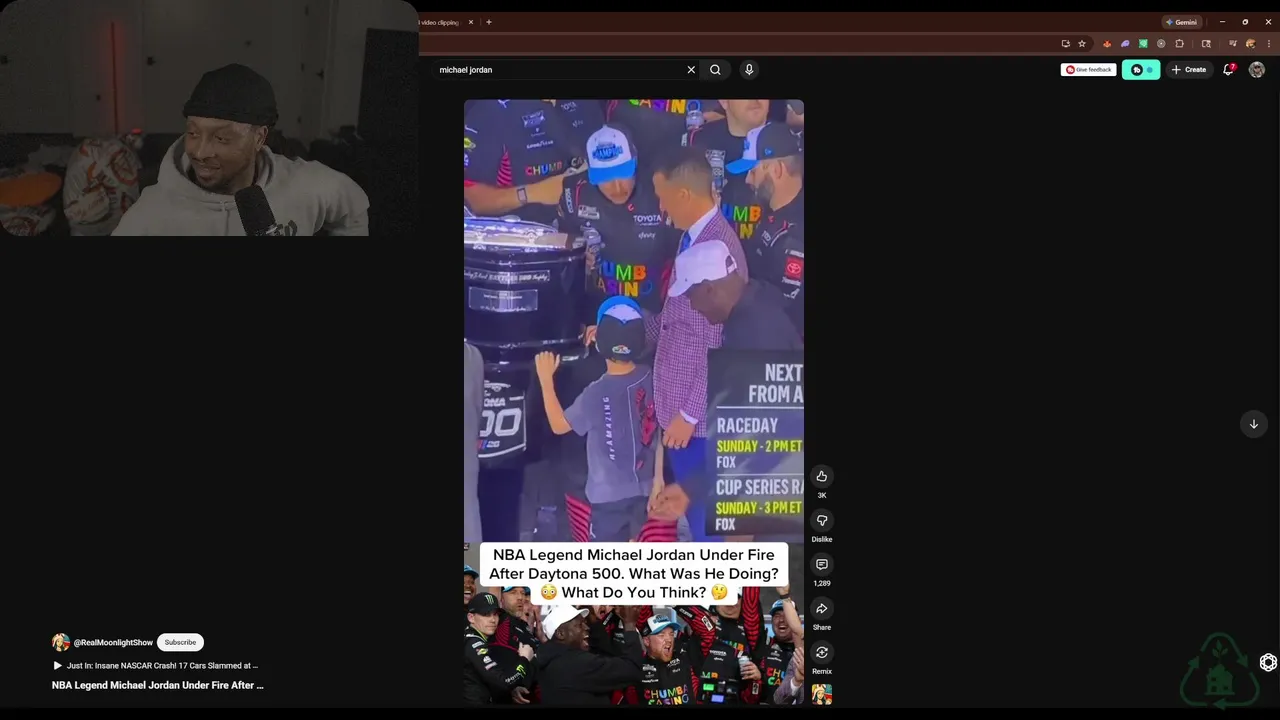Open the YouTube account avatar menu
Image resolution: width=1280 pixels, height=720 pixels.
click(1257, 70)
